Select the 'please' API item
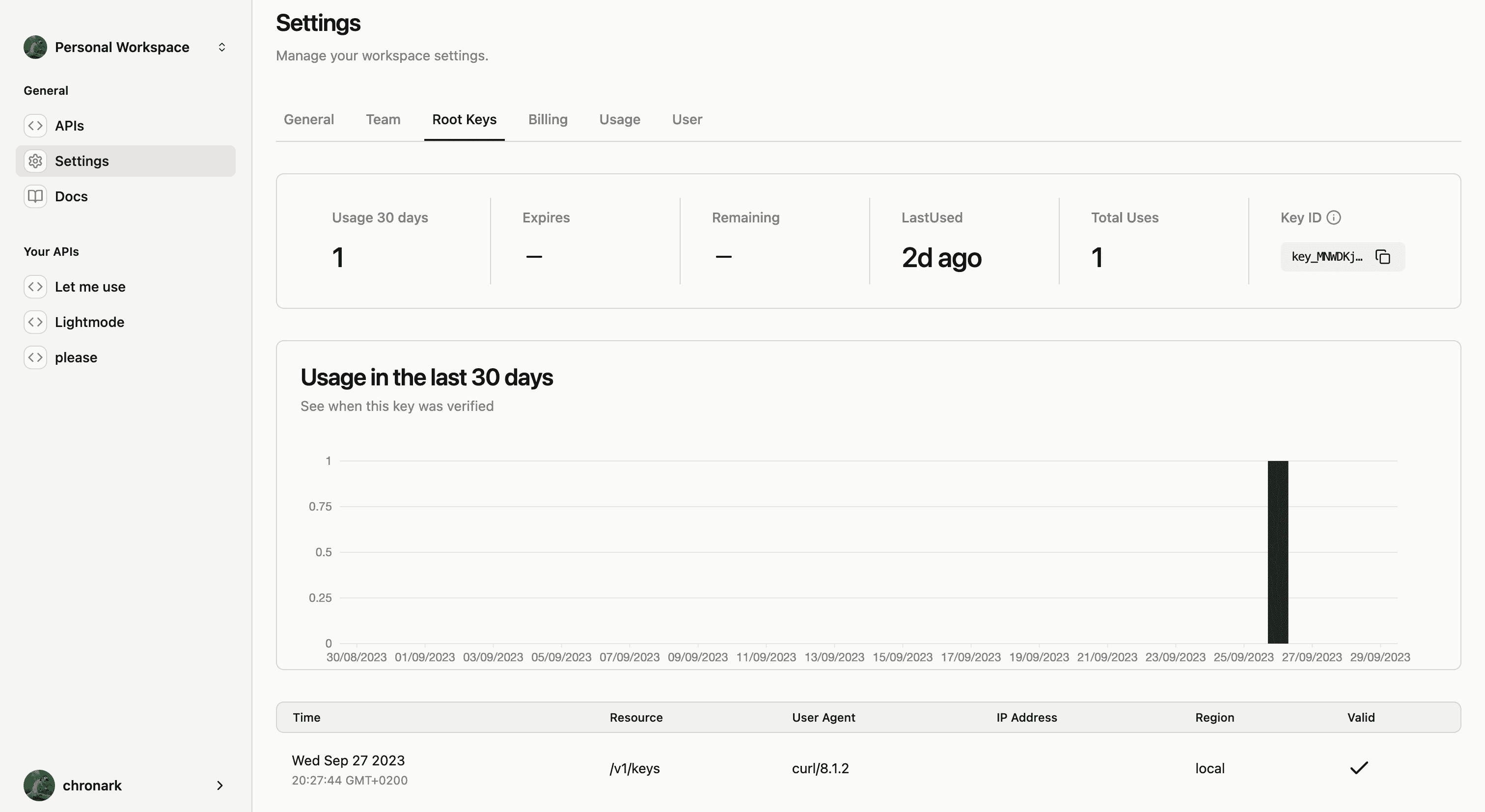This screenshot has height=812, width=1485. (x=76, y=357)
